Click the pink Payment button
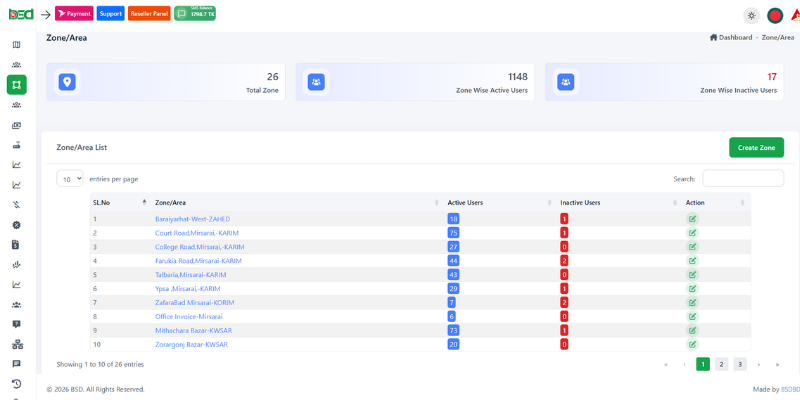 (74, 14)
